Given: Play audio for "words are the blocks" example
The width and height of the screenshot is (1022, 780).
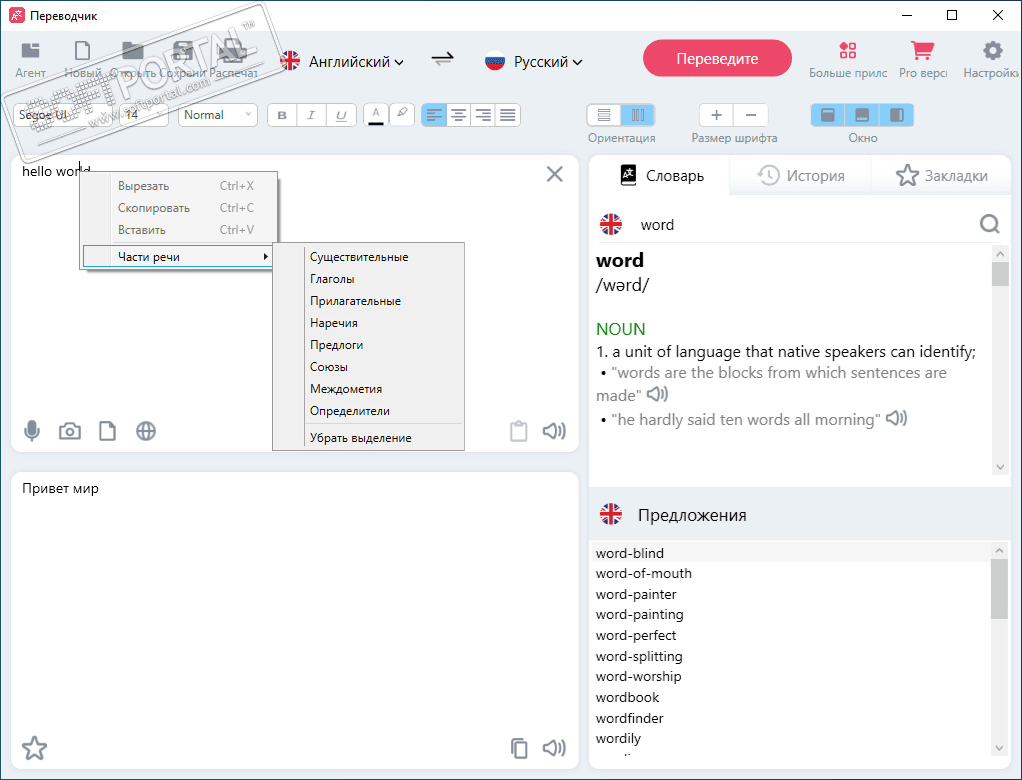Looking at the screenshot, I should click(x=657, y=394).
